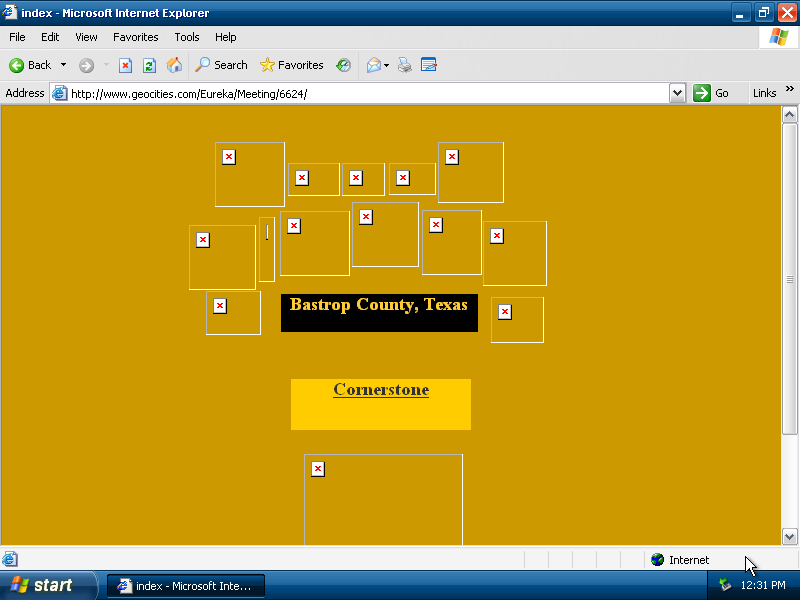Screen dimensions: 800x600
Task: Follow the Cornerstone link
Action: 381,389
